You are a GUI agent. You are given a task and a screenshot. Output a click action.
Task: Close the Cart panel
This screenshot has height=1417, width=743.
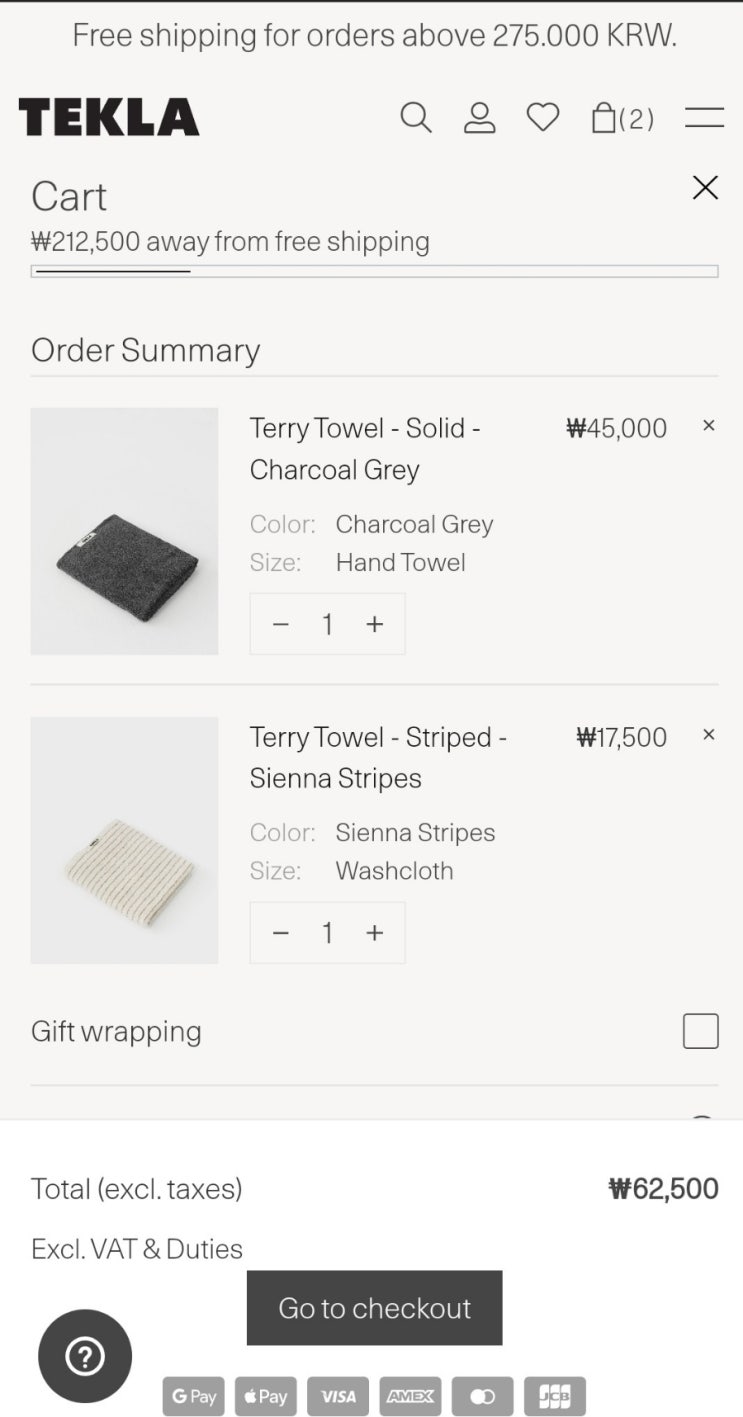pos(705,187)
